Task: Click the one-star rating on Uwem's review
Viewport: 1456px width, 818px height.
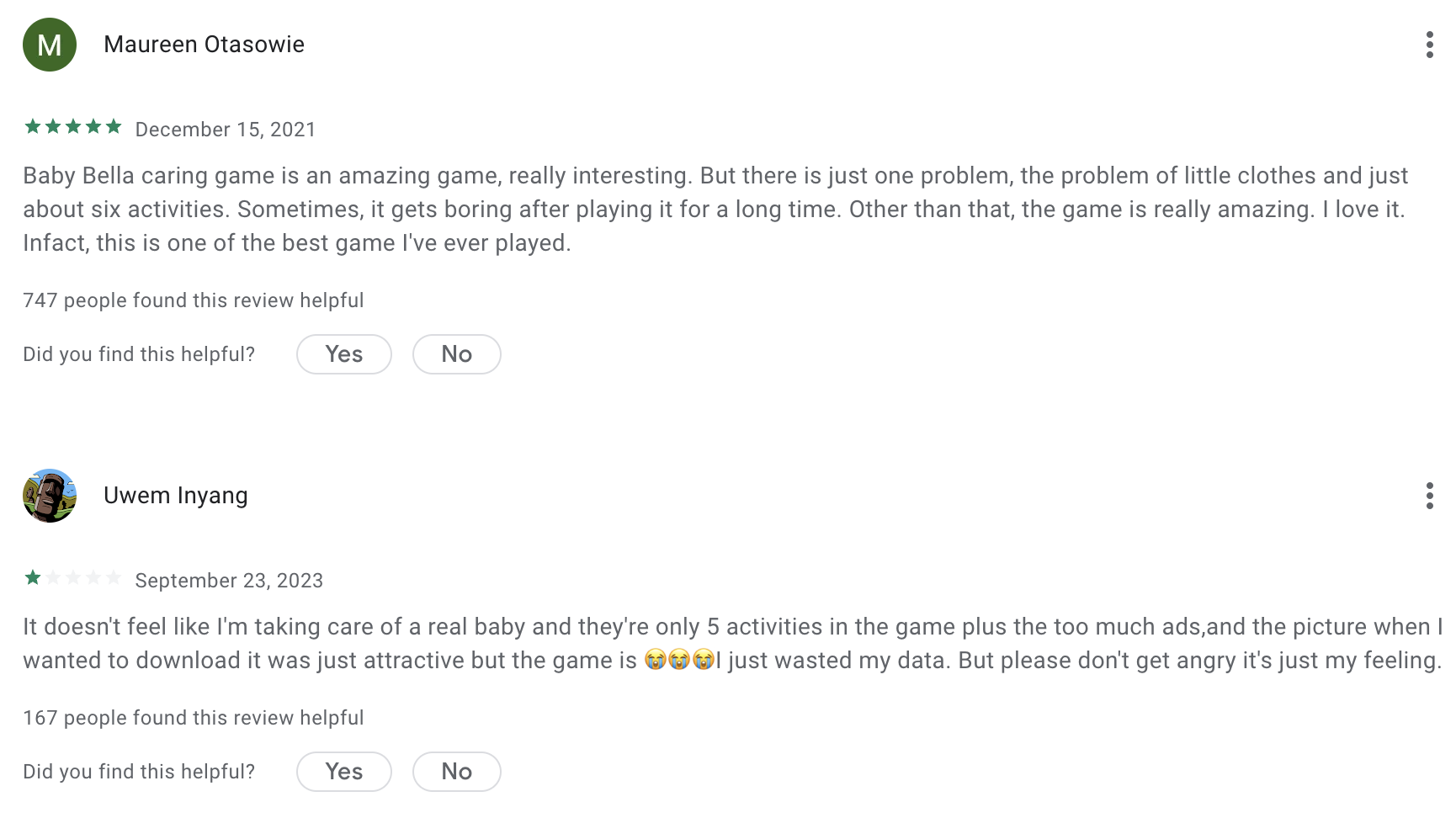Action: click(x=73, y=578)
